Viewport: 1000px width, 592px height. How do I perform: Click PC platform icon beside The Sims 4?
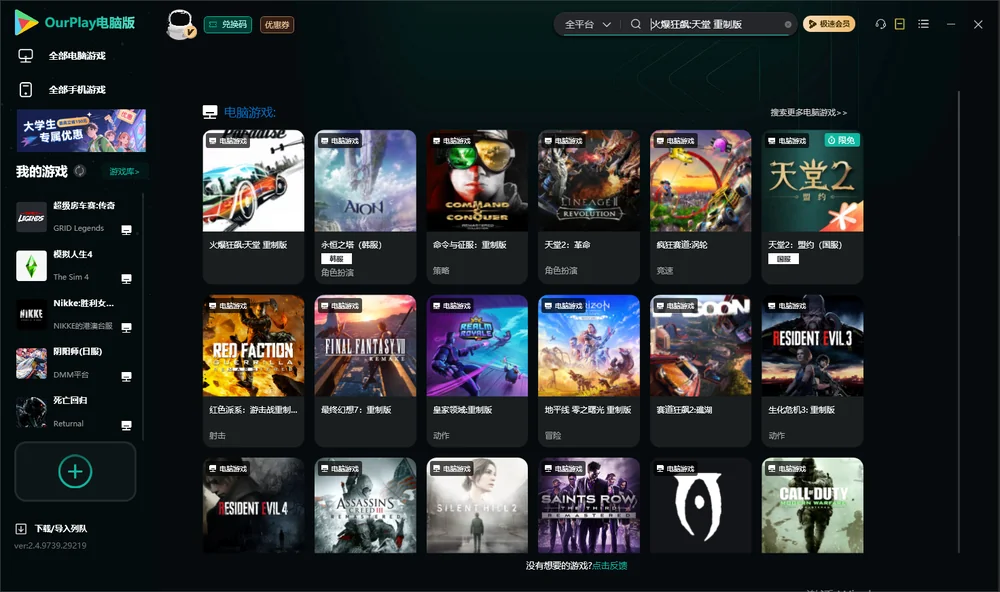point(126,279)
